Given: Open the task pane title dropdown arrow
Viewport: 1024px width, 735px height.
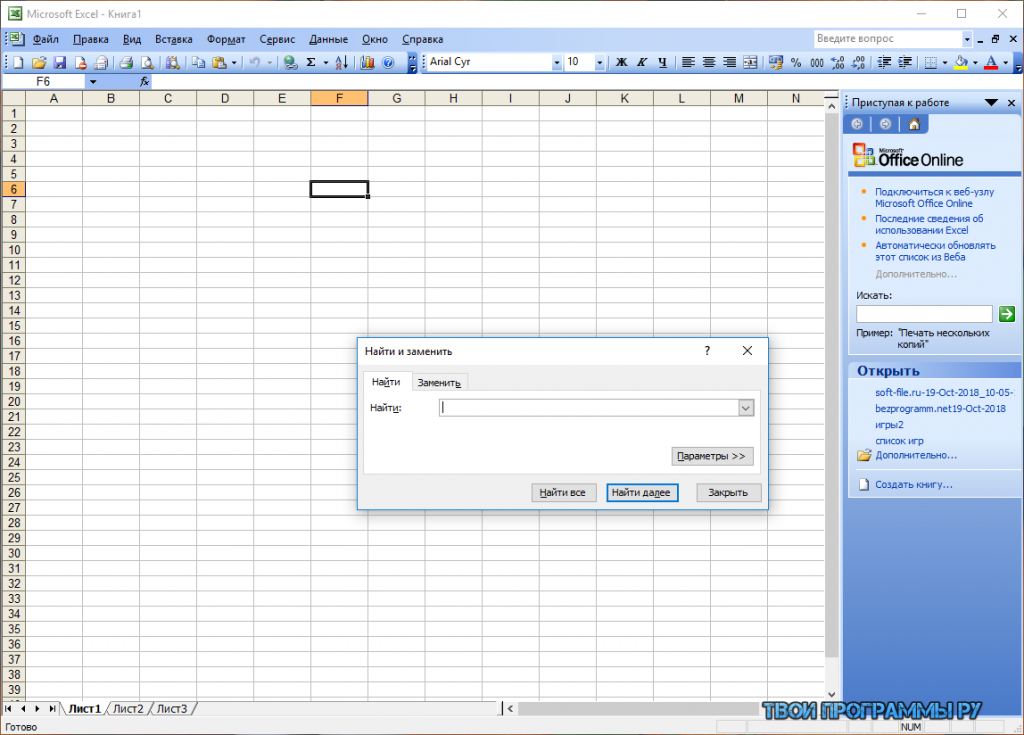Looking at the screenshot, I should tap(991, 103).
